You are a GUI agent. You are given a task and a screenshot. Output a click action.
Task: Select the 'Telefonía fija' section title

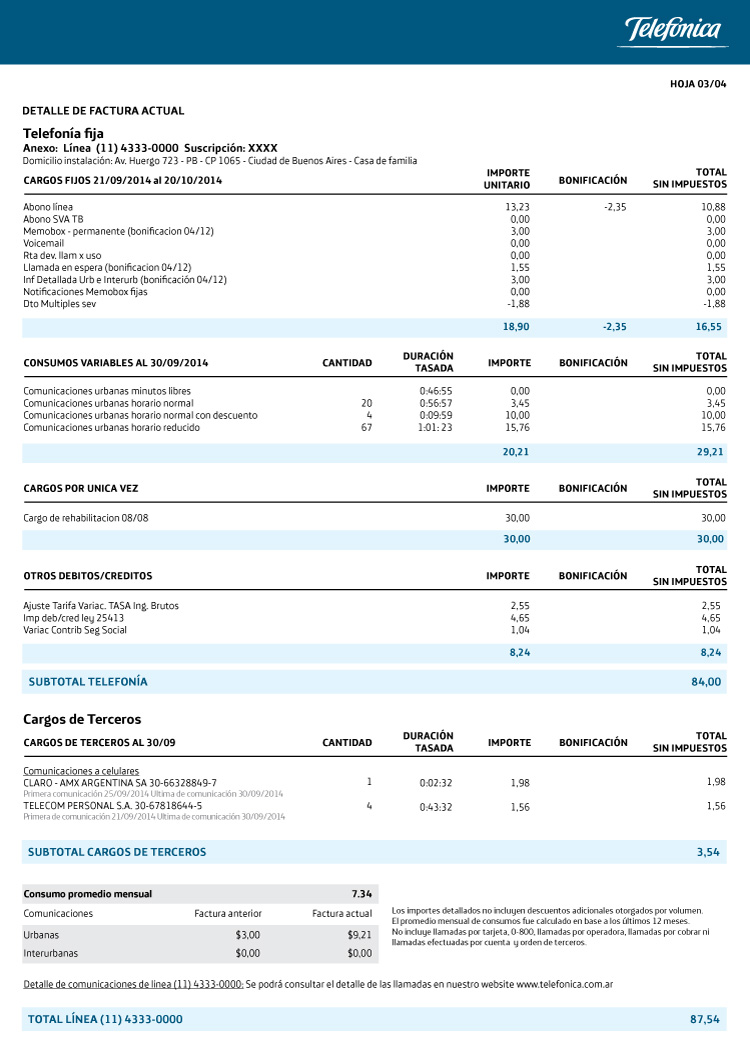coord(63,133)
